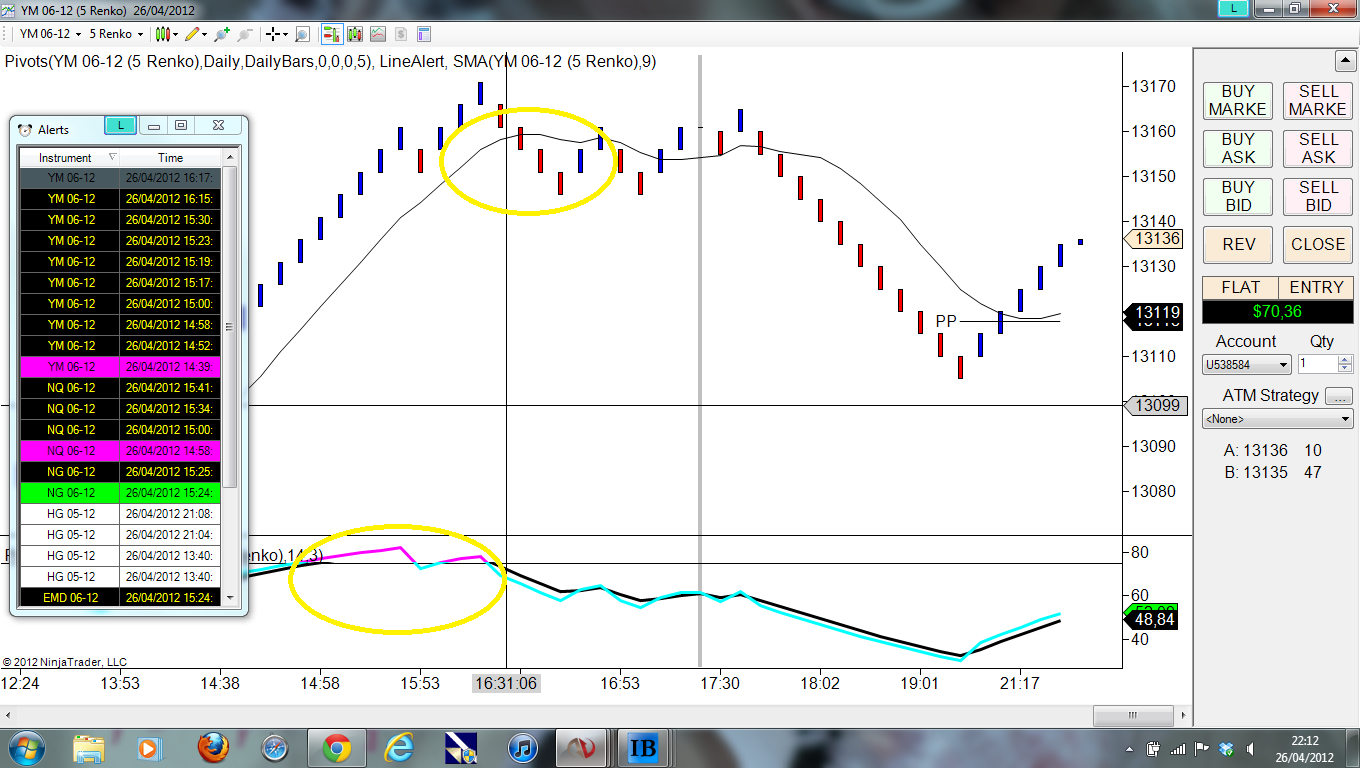Click the CLOSE position button

(1318, 244)
